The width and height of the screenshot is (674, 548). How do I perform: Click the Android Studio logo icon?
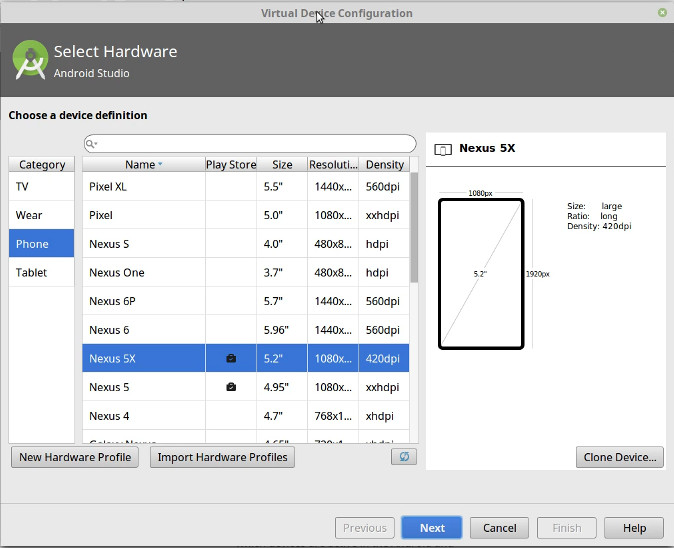coord(30,60)
